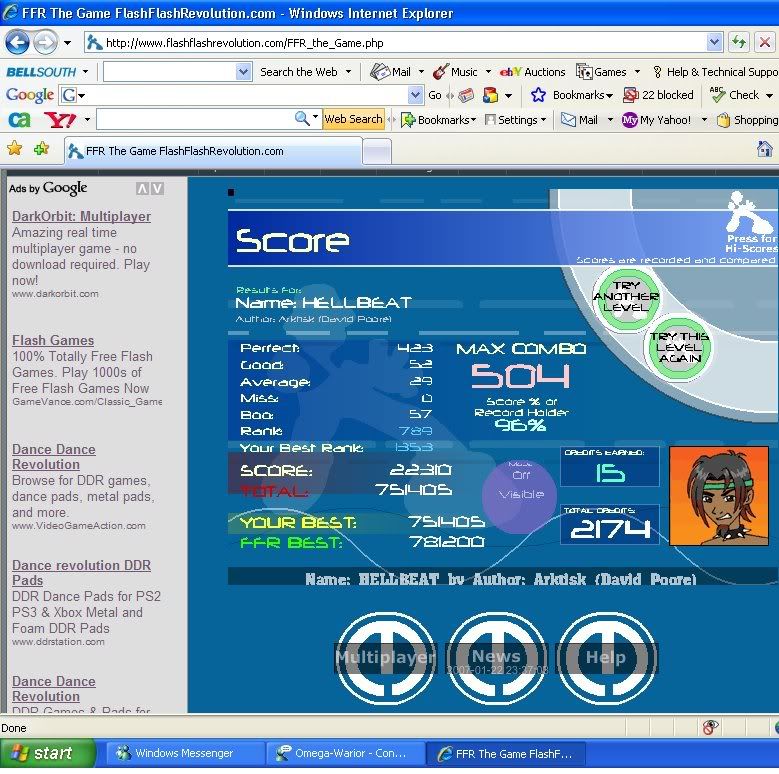Click the green Refresh page icon
This screenshot has height=774, width=779.
click(739, 43)
